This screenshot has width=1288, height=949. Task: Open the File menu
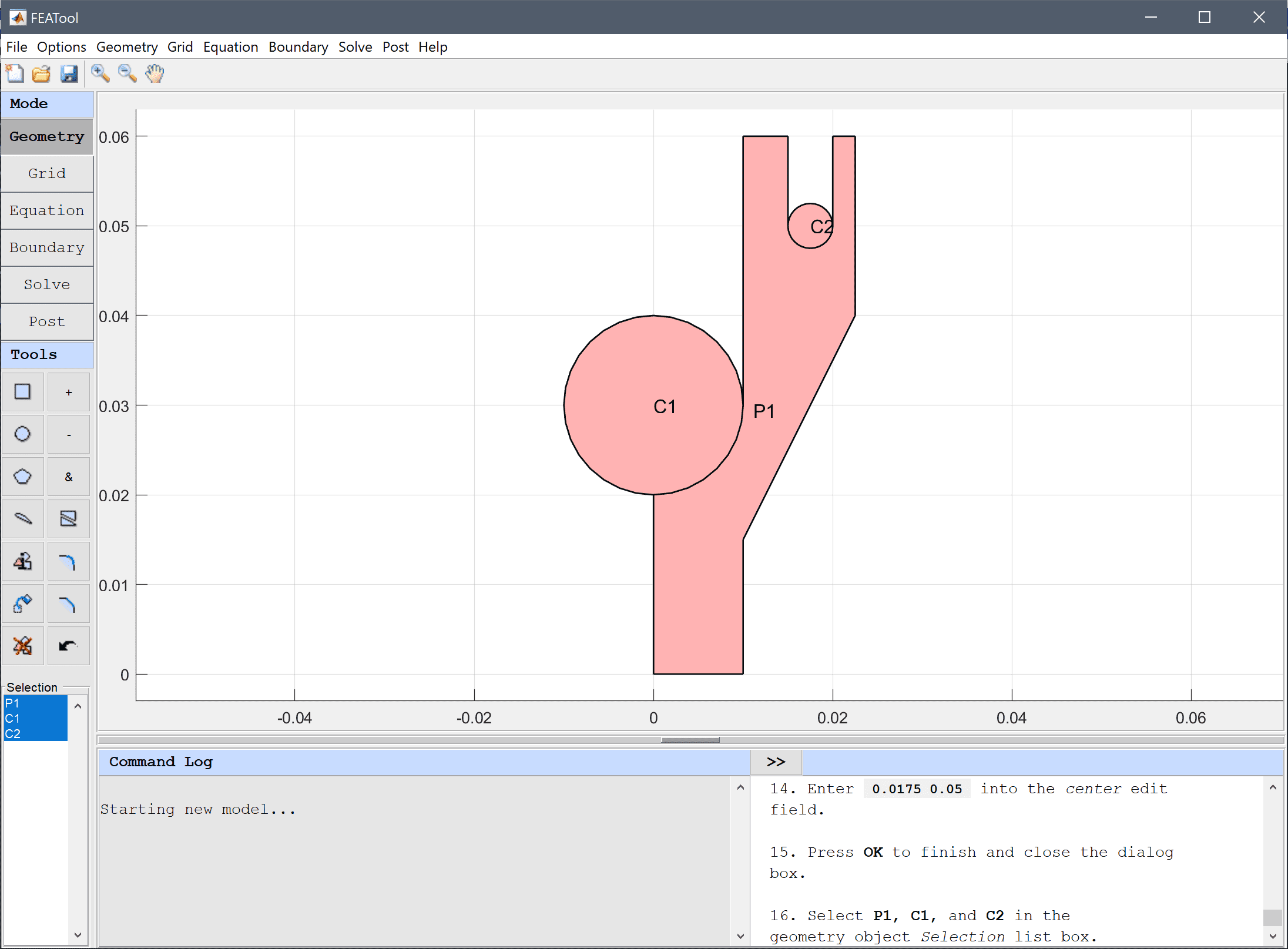16,47
